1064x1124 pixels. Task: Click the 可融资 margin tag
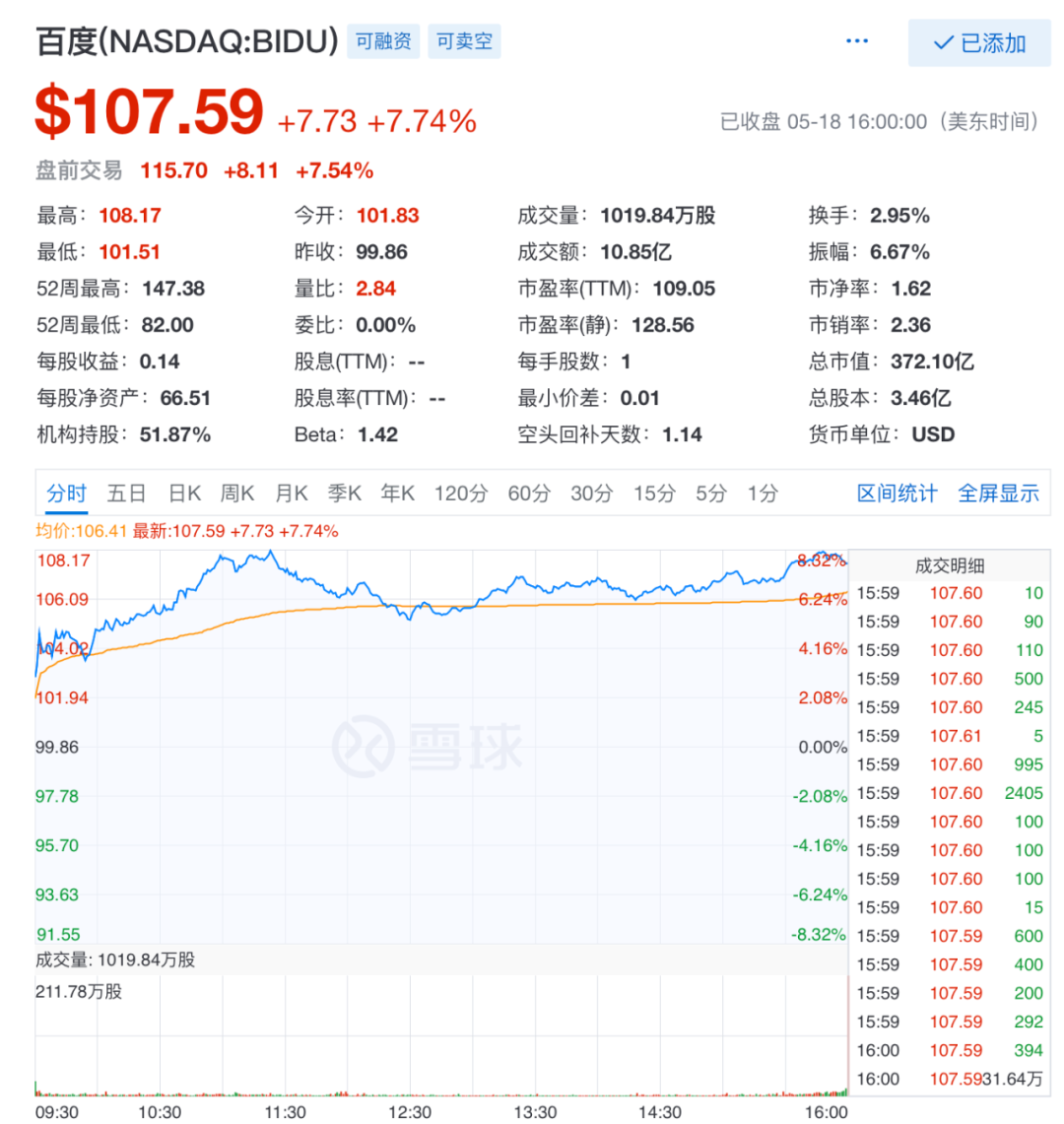click(383, 40)
